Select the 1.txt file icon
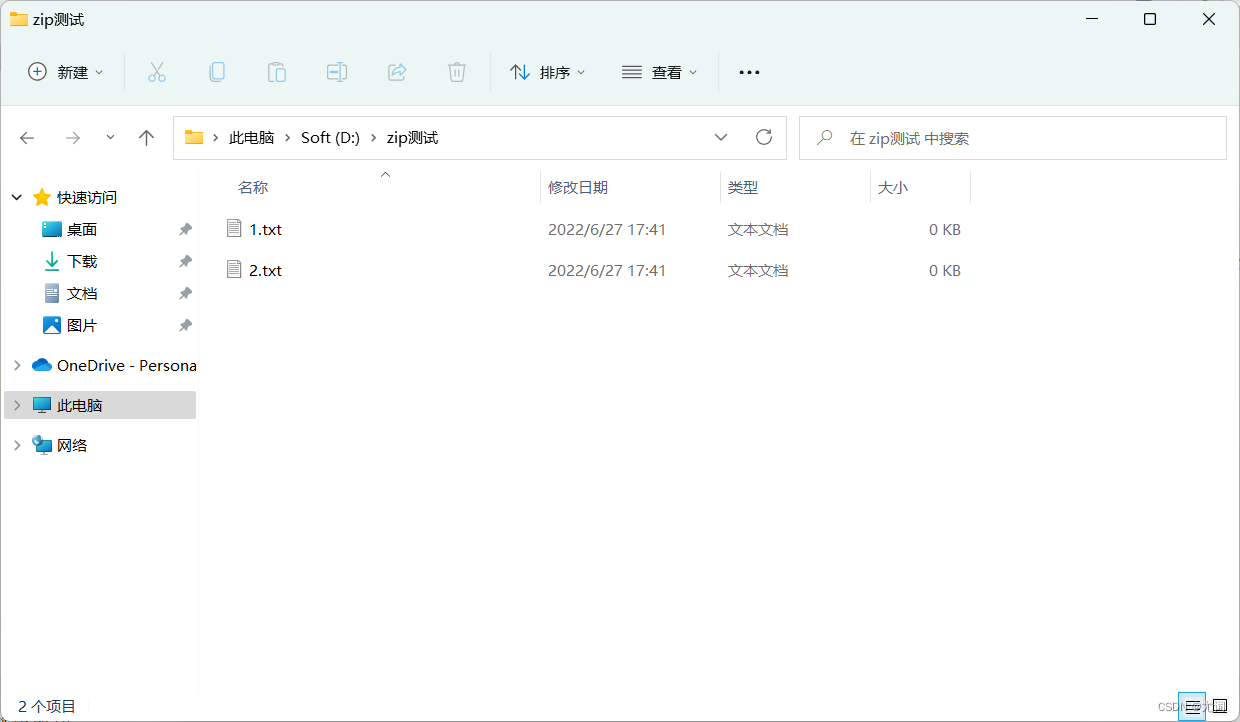Screen dimensions: 1240x722 point(234,229)
